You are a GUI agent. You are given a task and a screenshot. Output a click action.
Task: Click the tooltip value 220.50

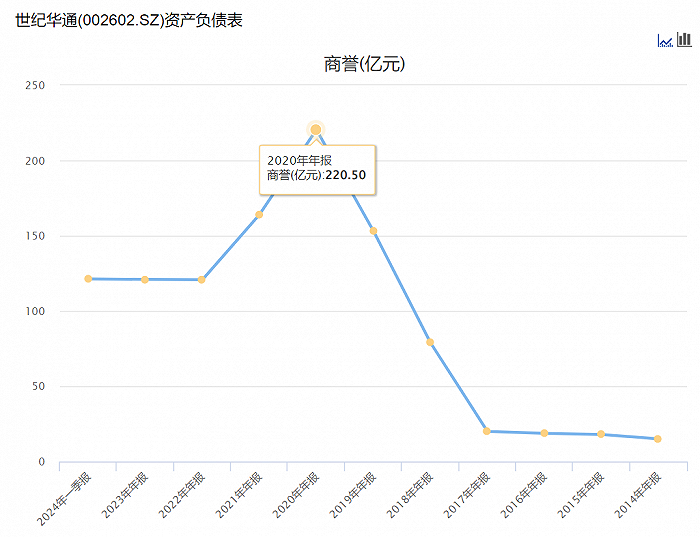pos(346,175)
